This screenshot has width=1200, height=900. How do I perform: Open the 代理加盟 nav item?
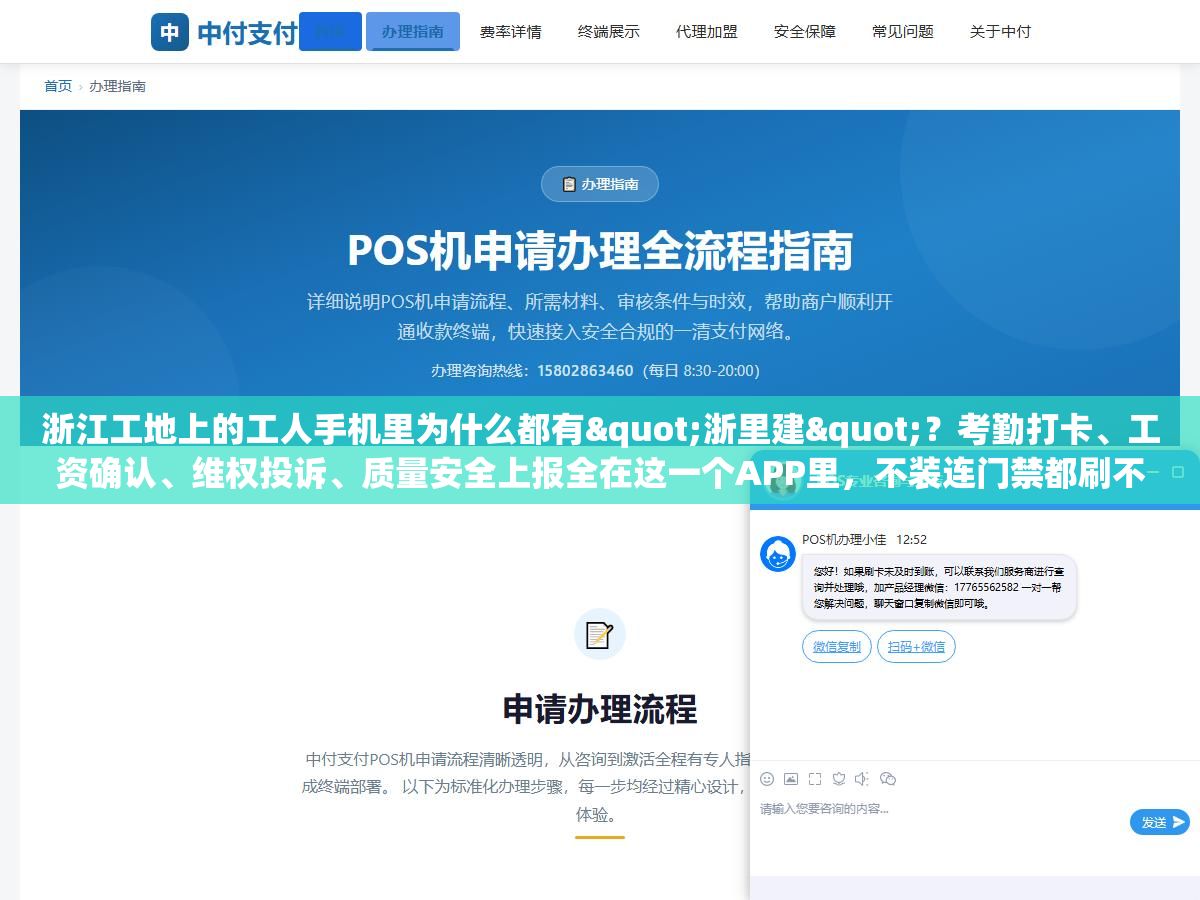click(706, 31)
